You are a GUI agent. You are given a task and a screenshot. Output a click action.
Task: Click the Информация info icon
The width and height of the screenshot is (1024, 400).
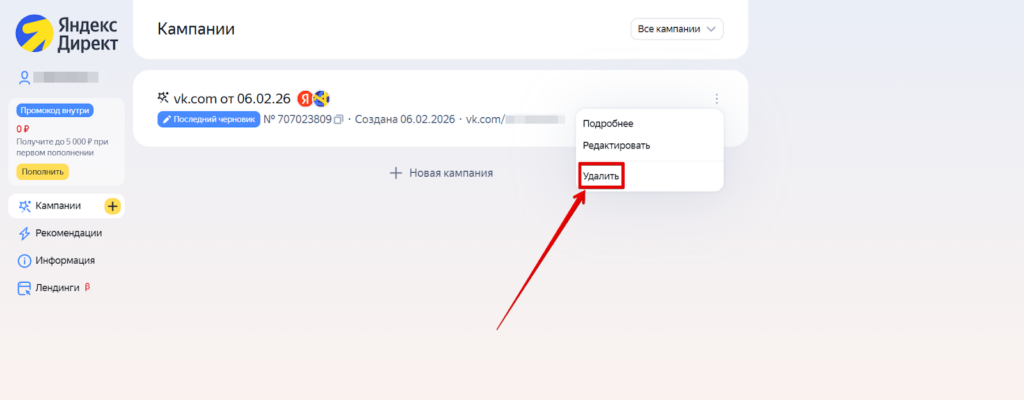[25, 261]
